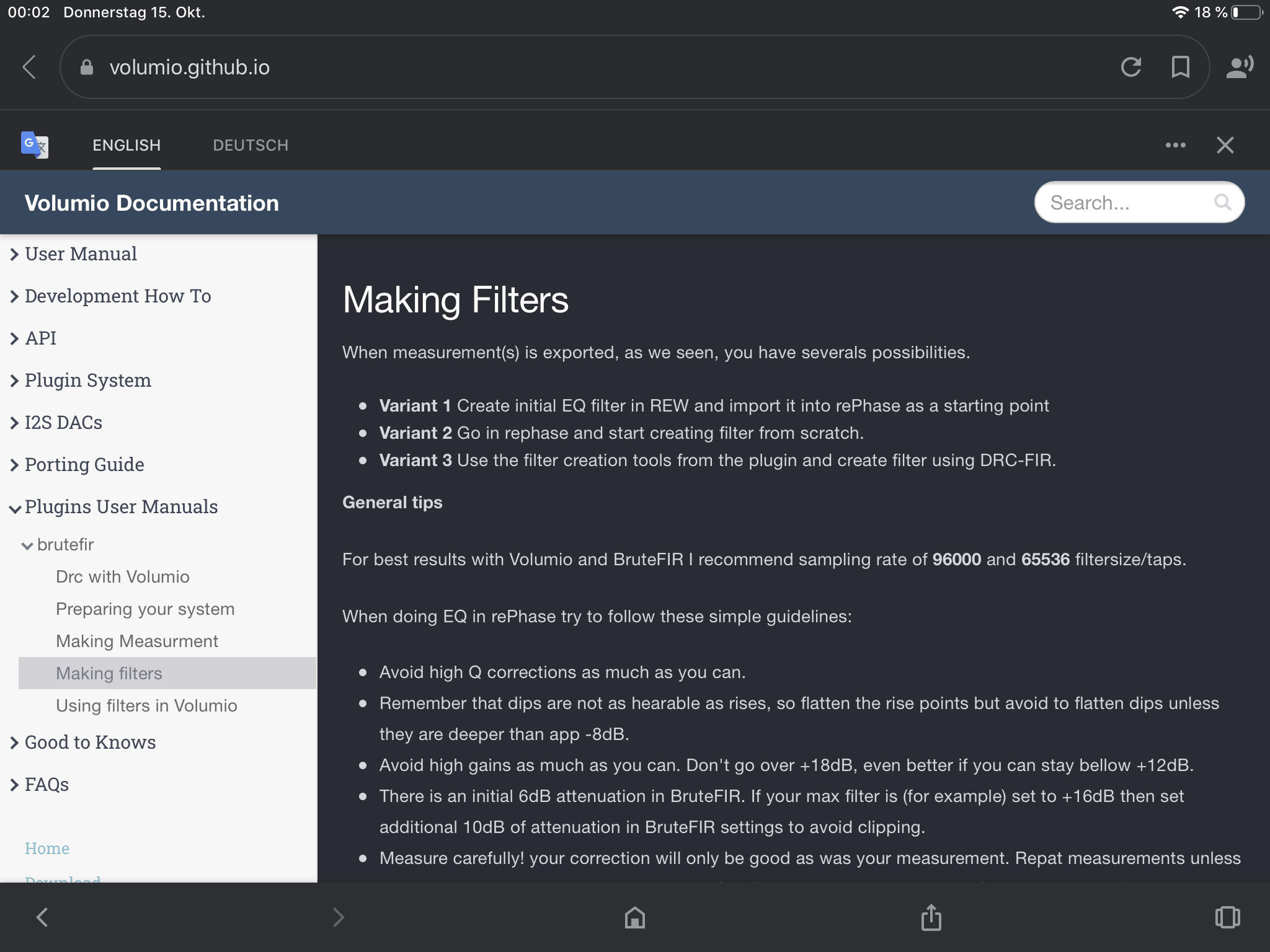The image size is (1270, 952).
Task: Tap the 00:02 clock in the status bar
Action: (x=29, y=12)
